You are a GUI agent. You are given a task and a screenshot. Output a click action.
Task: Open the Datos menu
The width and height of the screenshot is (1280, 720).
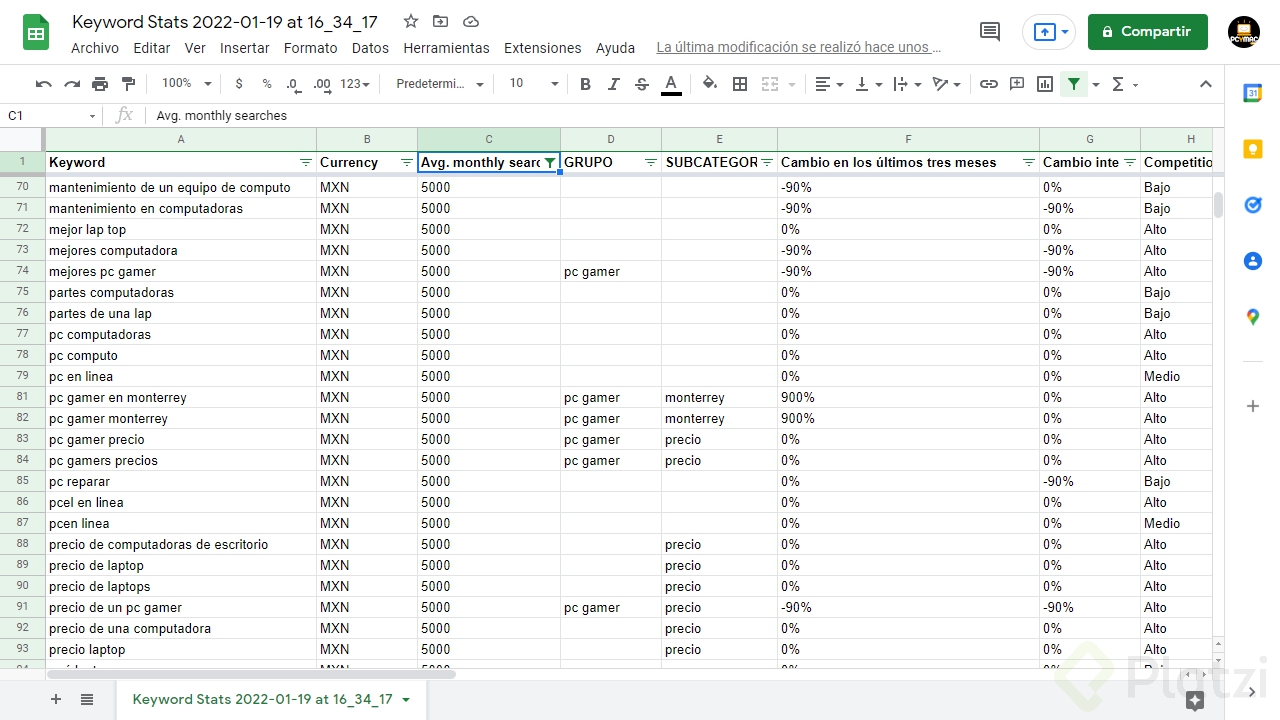click(370, 48)
